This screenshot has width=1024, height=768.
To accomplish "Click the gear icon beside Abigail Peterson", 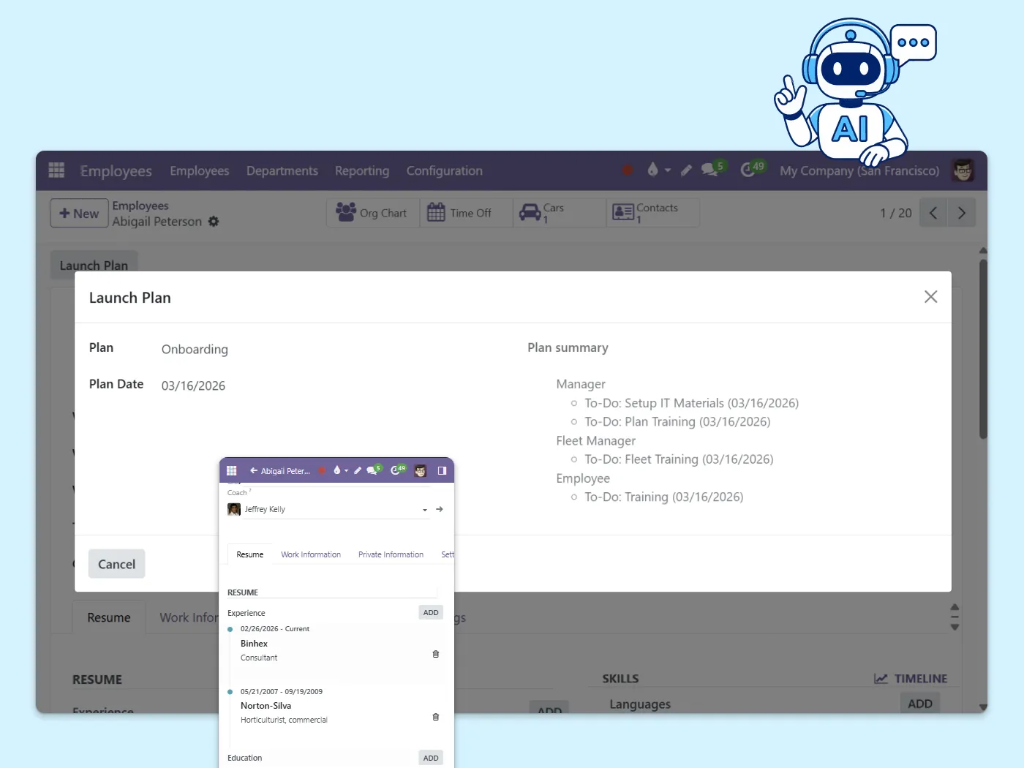I will 213,222.
